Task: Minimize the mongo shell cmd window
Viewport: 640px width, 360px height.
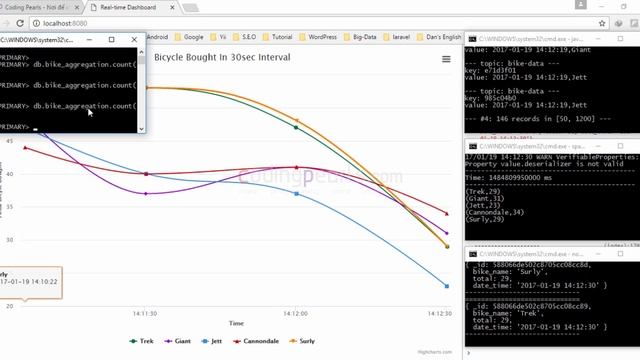Action: (89, 40)
